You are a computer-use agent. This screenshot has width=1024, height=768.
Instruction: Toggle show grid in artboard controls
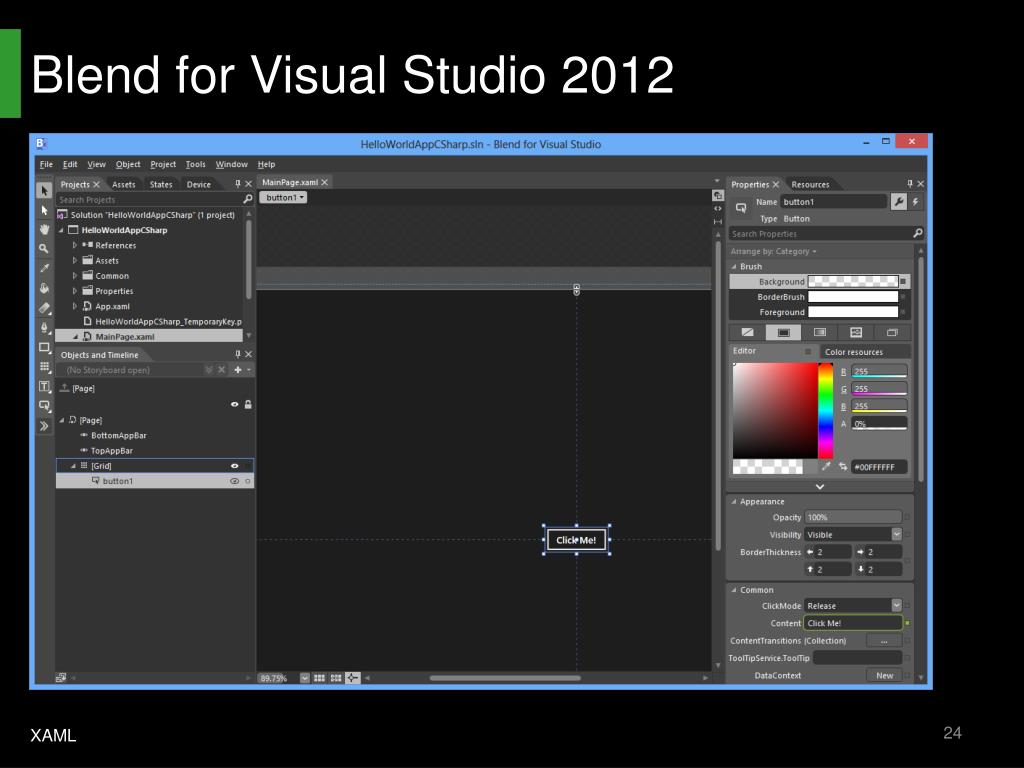point(319,678)
